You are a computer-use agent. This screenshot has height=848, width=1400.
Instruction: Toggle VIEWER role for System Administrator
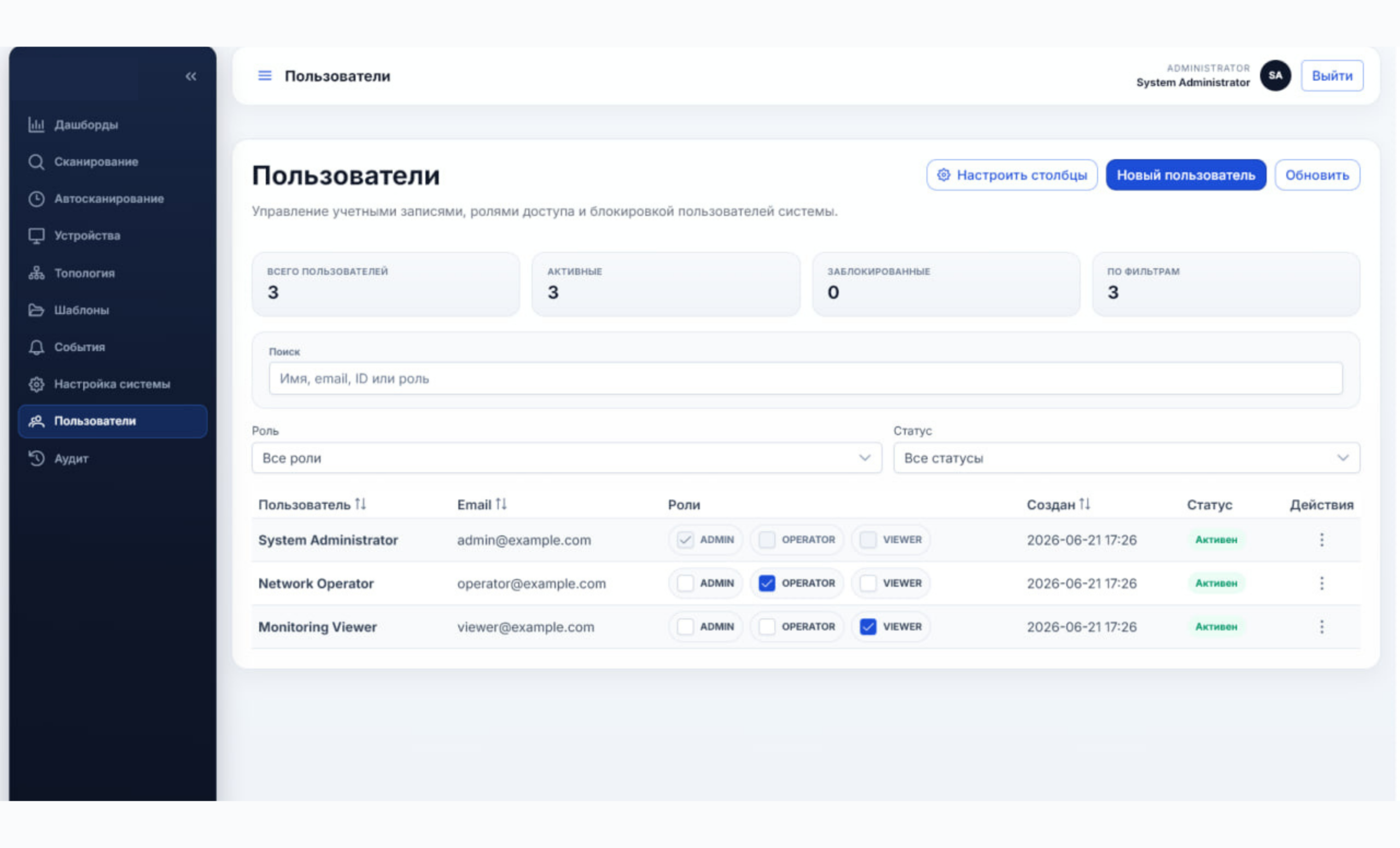tap(868, 540)
